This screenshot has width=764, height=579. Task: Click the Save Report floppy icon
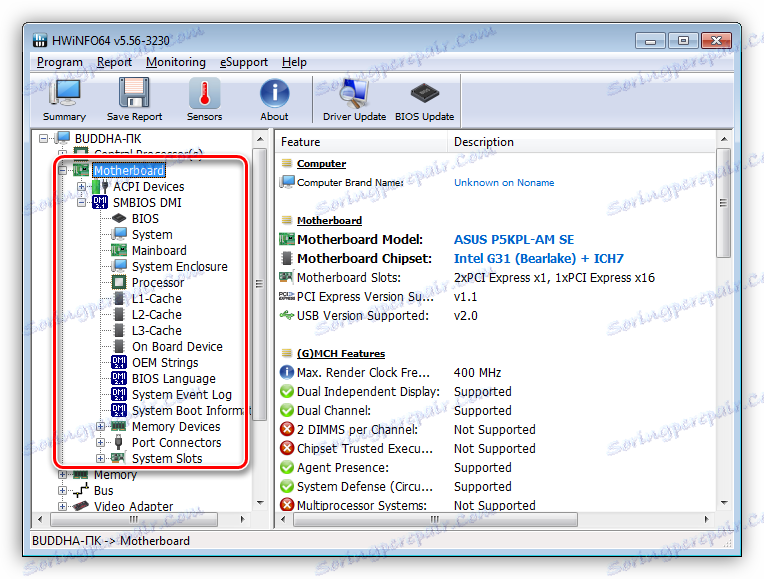[134, 93]
